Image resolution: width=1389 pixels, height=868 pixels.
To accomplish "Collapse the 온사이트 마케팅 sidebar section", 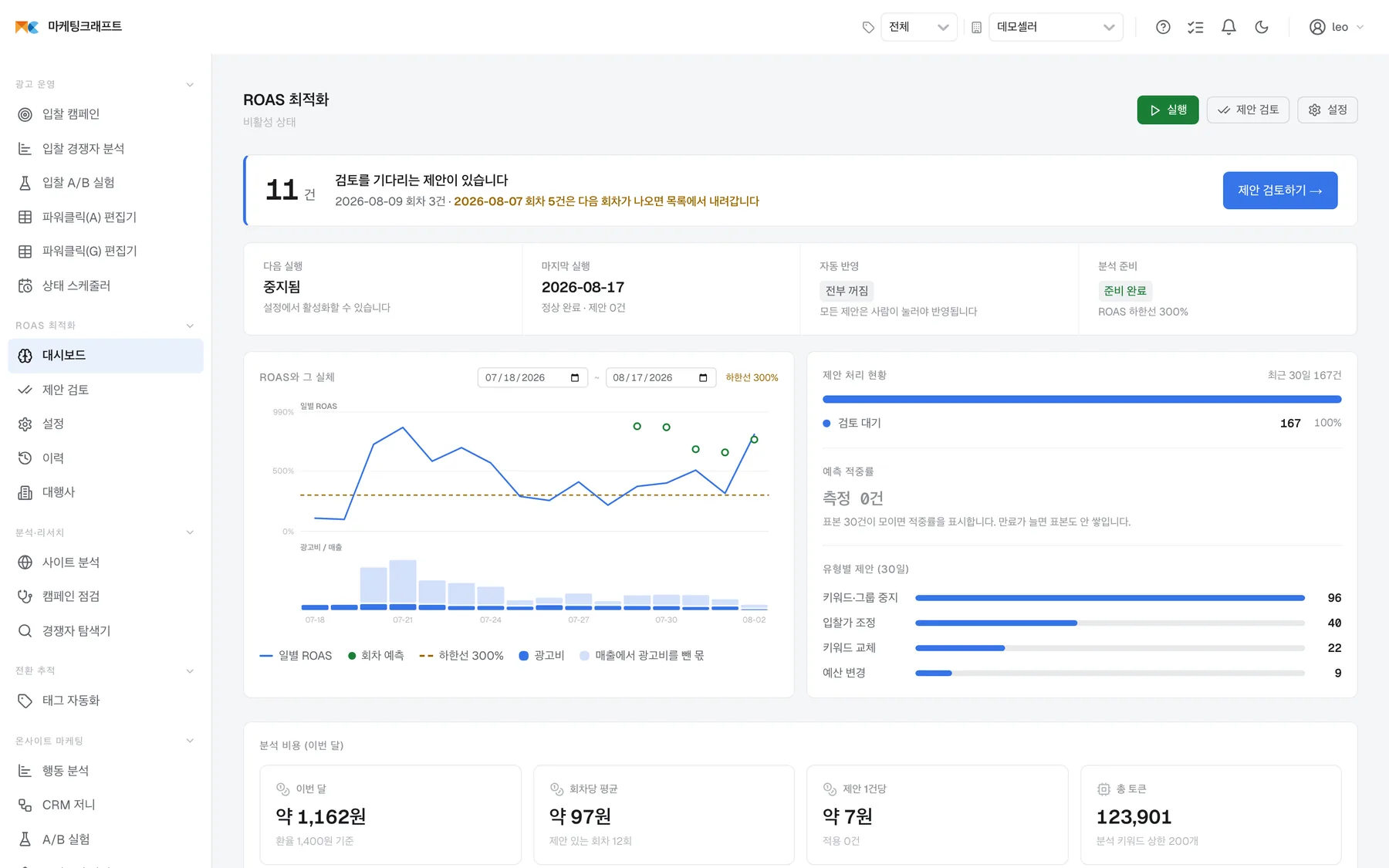I will tap(190, 741).
